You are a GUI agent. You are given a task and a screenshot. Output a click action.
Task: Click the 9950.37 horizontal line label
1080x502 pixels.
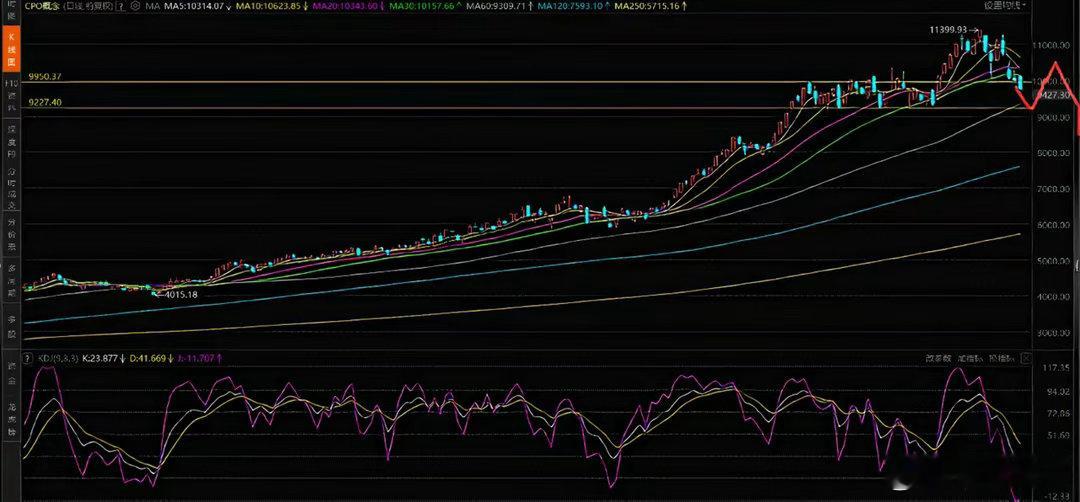[45, 76]
